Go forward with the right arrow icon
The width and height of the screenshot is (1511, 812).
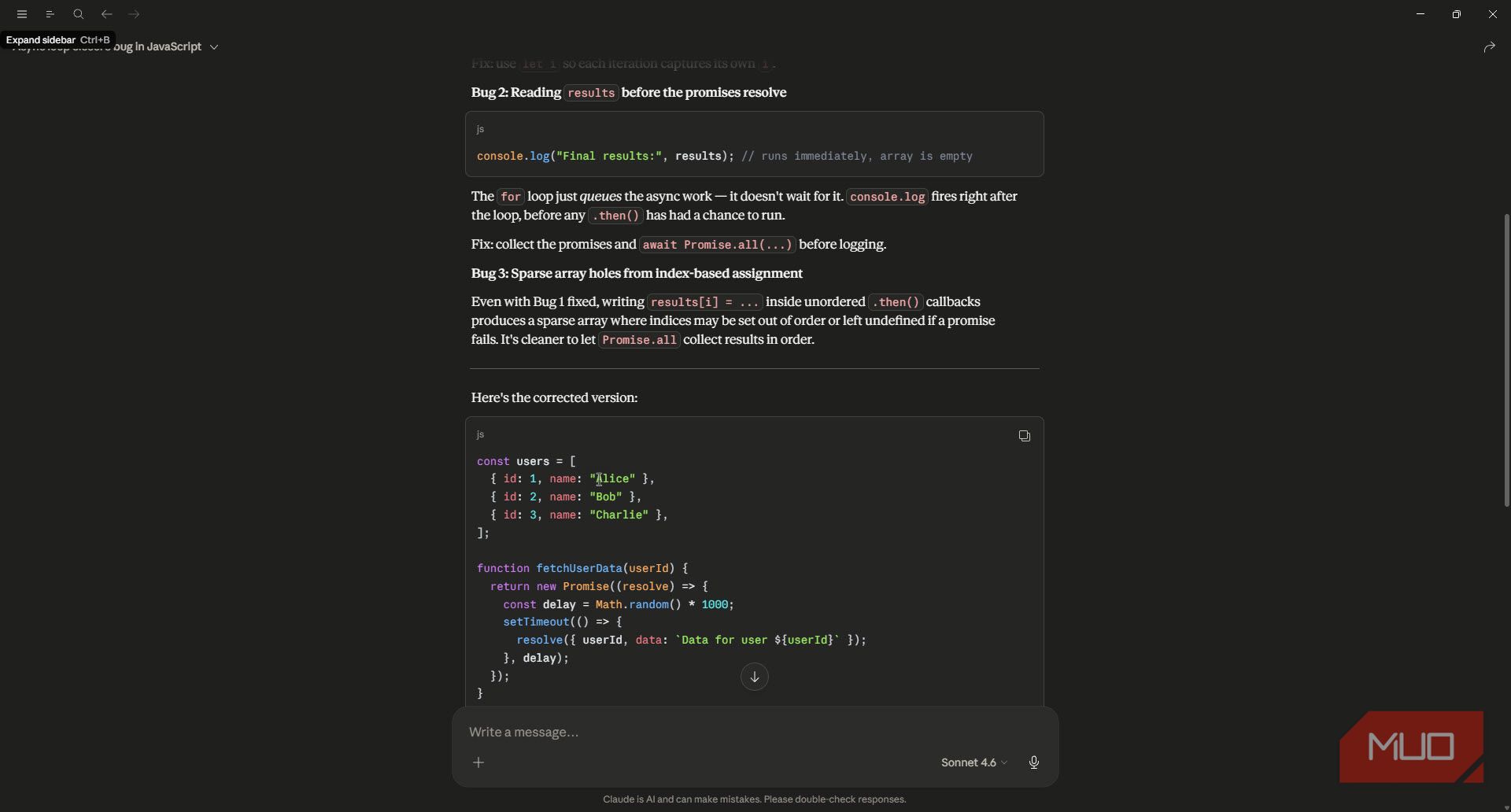coord(135,14)
